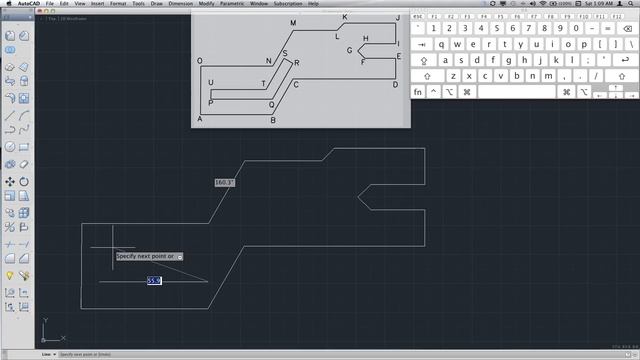
Task: Select the Move tool with four arrows
Action: (x=10, y=182)
